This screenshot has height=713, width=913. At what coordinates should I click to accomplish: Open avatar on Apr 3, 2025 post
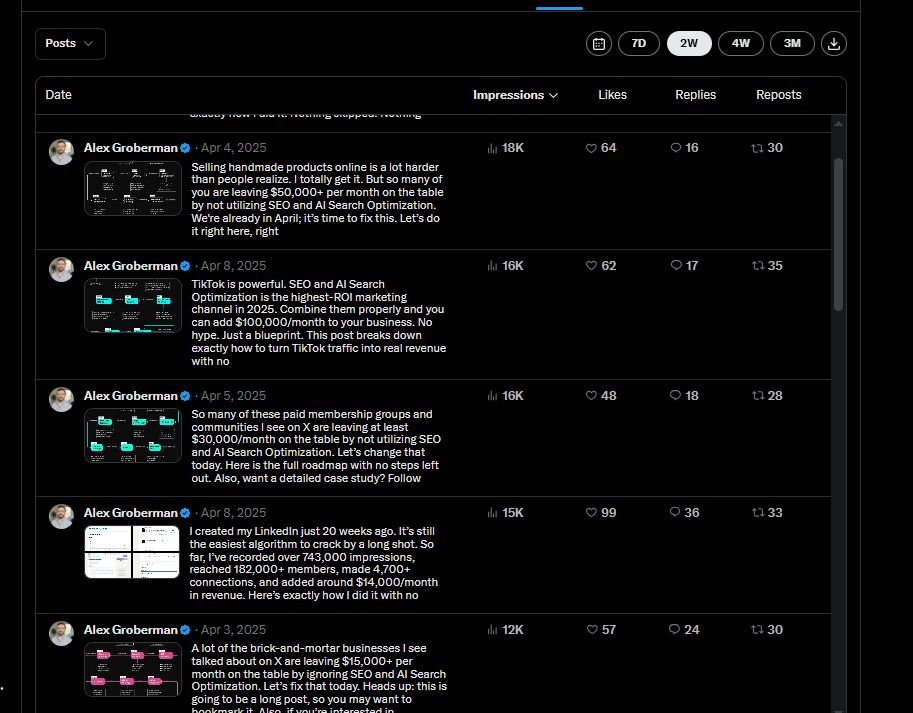tap(61, 633)
